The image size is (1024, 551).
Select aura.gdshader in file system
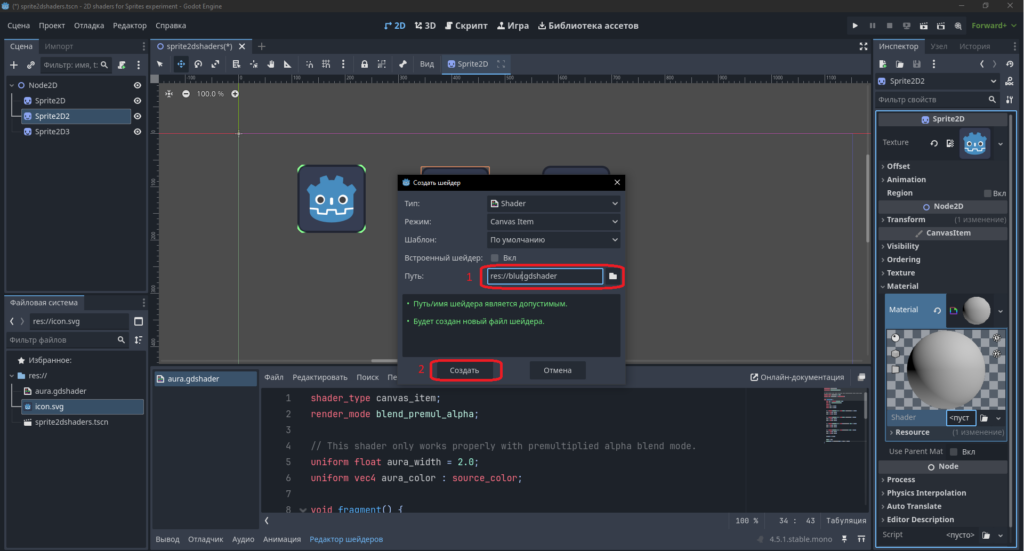pyautogui.click(x=60, y=391)
